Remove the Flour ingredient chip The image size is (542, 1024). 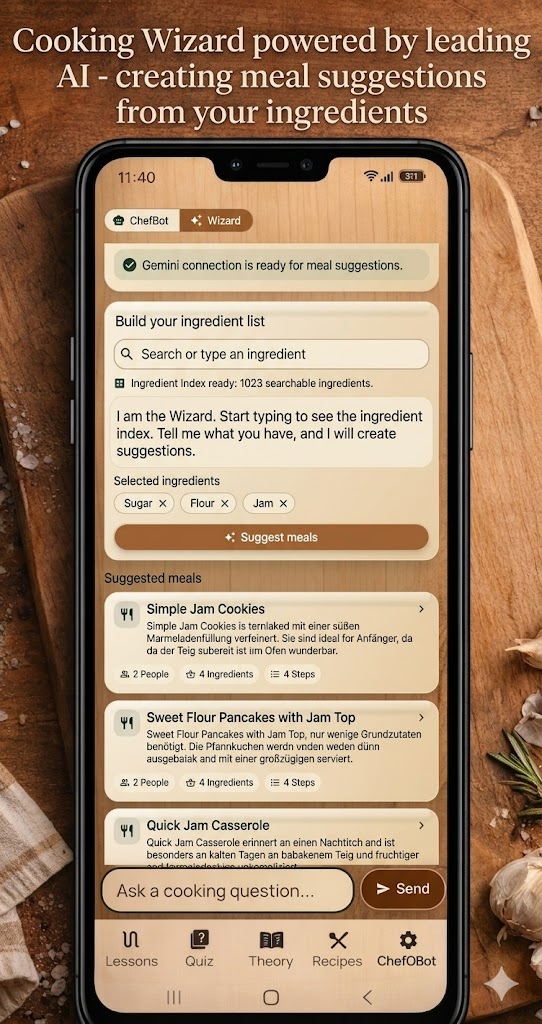[224, 504]
